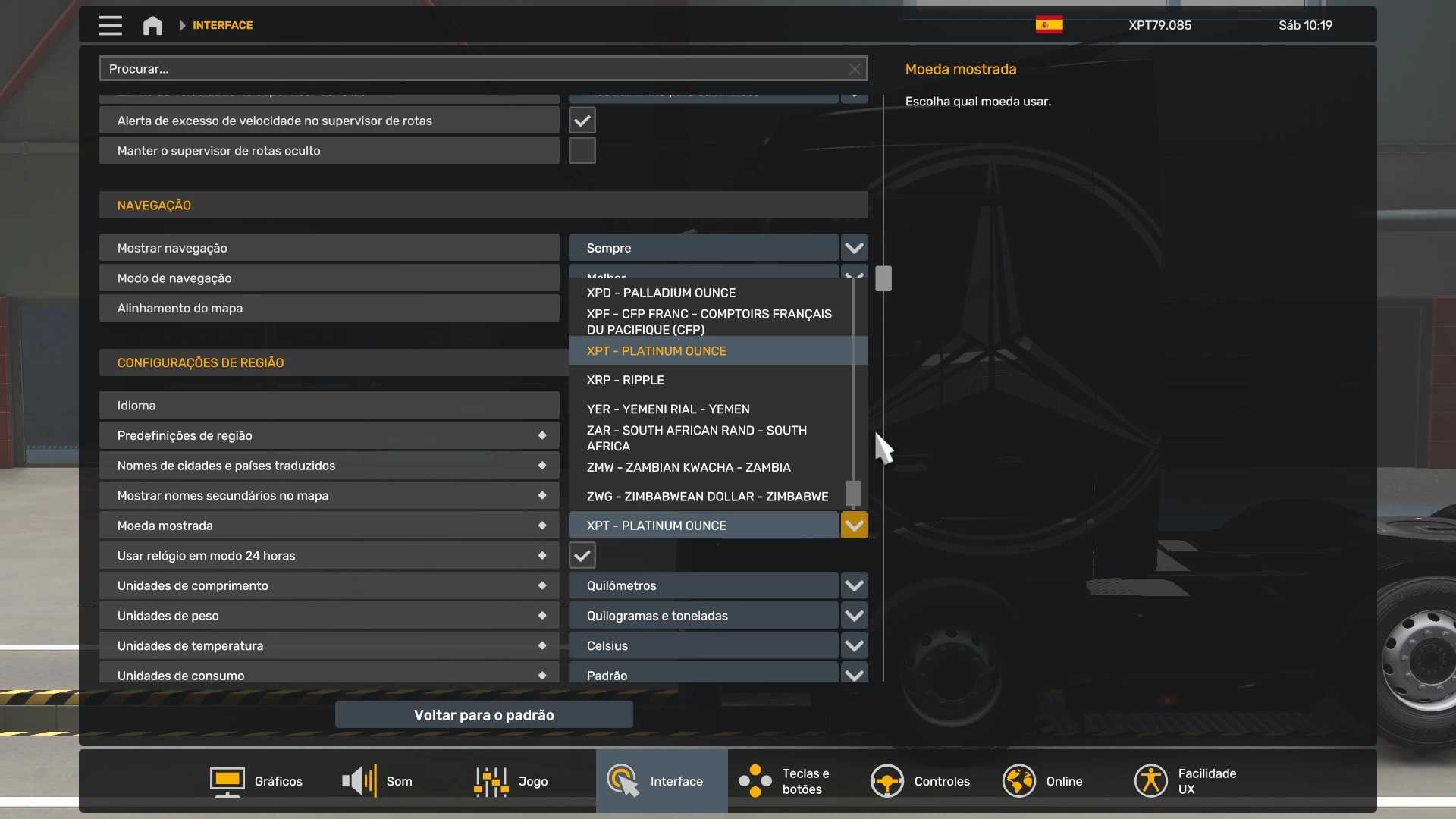The height and width of the screenshot is (819, 1456).
Task: Click Voltar para o padrão button
Action: click(x=484, y=715)
